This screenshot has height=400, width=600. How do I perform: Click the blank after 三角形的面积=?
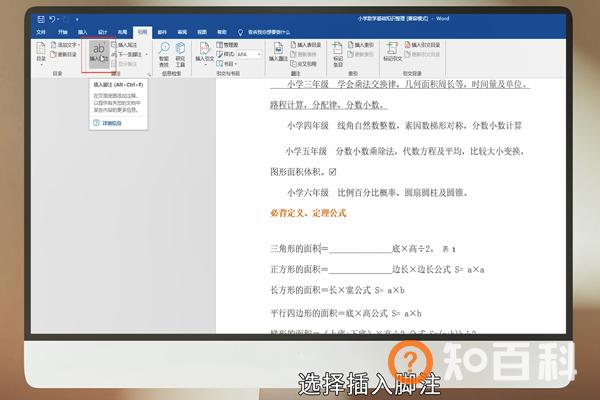360,249
